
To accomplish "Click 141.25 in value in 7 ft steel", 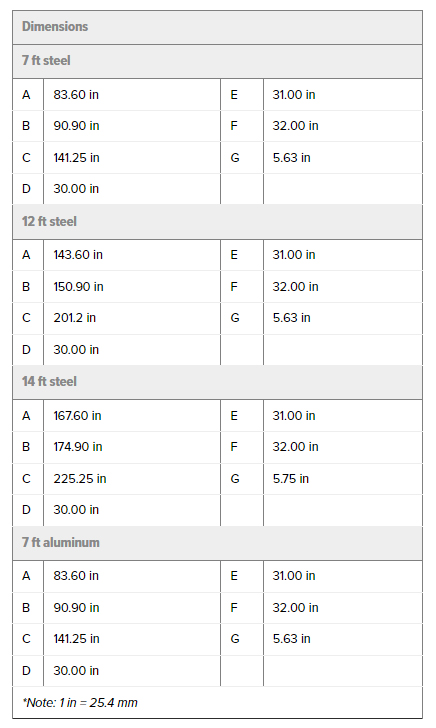I will click(x=76, y=158).
